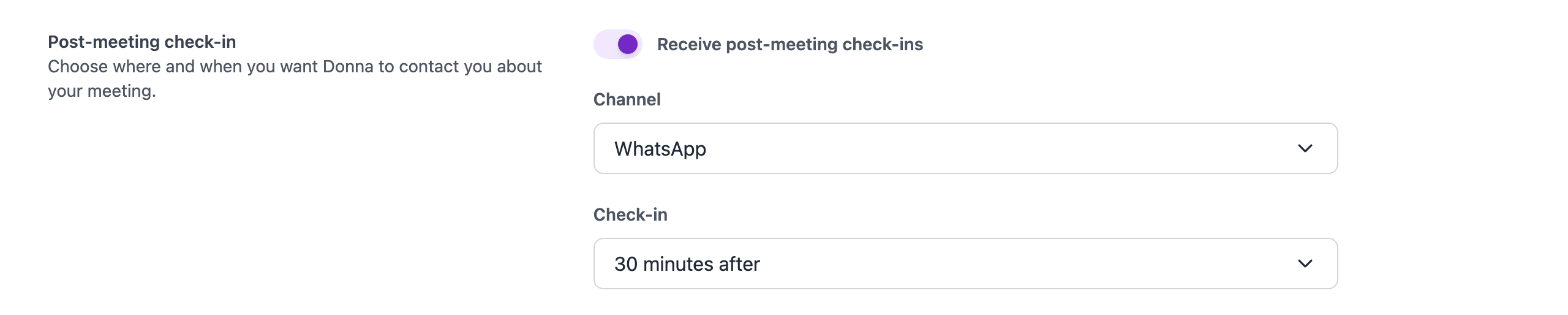Click the description text mentioning Donna

point(295,66)
